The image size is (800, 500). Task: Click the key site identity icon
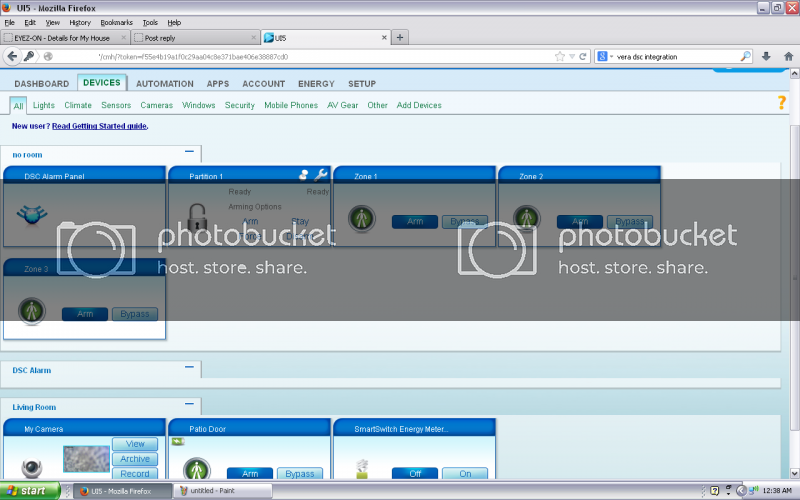pos(29,56)
